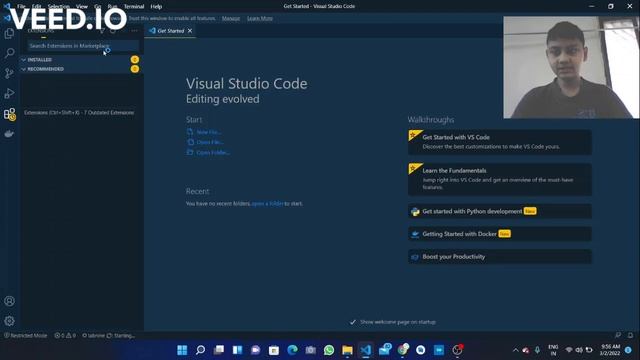640x360 pixels.
Task: Open Get started with Python development walkthrough
Action: [x=500, y=211]
